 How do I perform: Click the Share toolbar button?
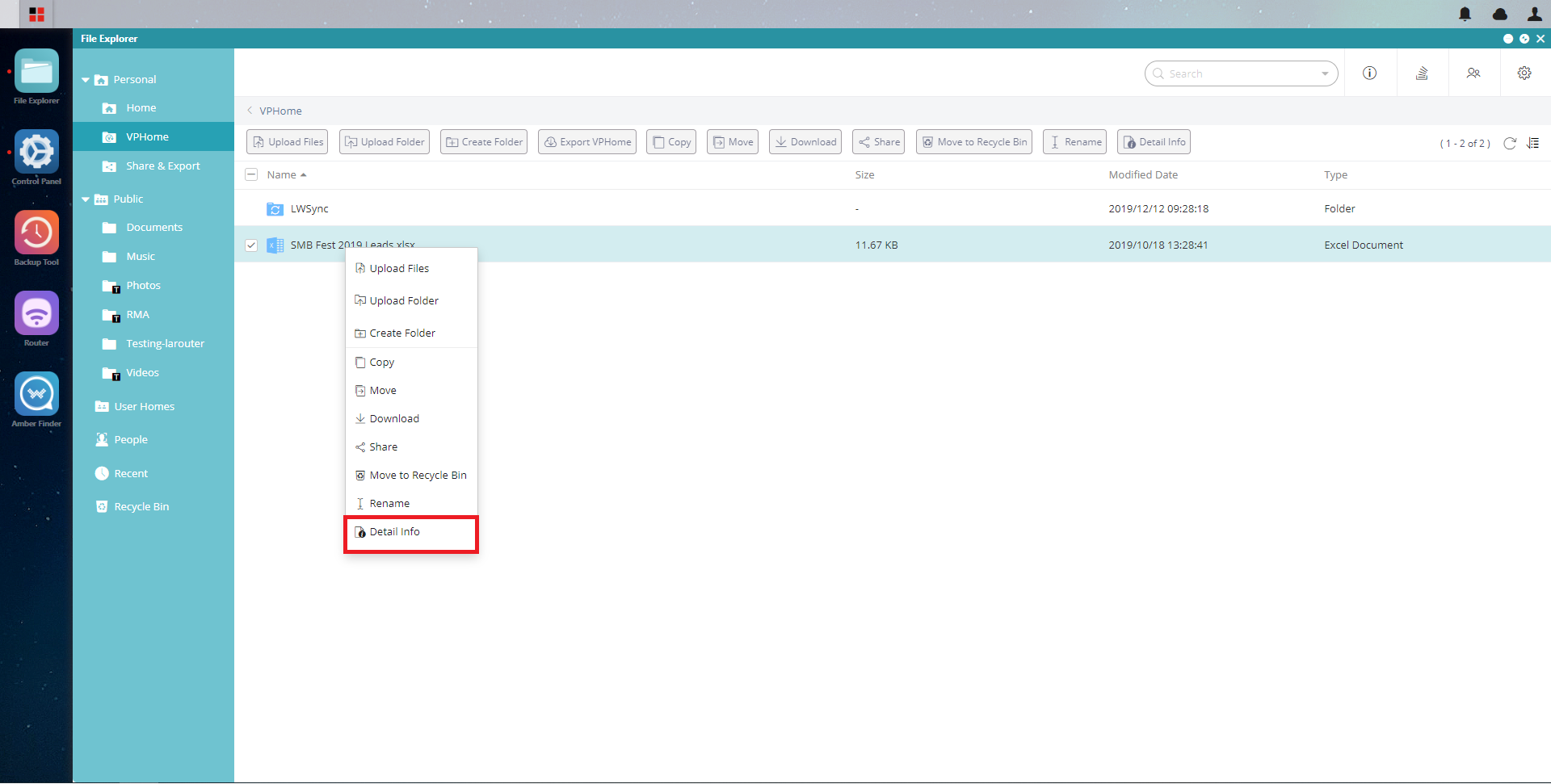pos(879,142)
